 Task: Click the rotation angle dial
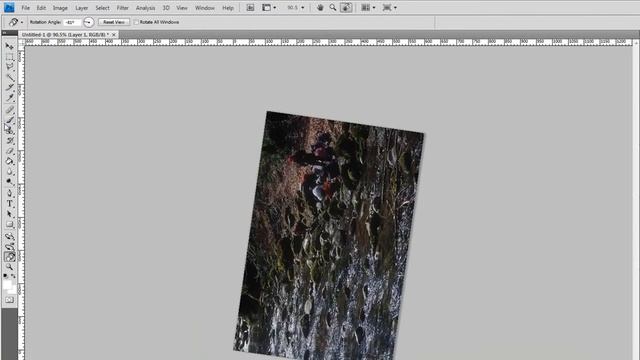[89, 22]
